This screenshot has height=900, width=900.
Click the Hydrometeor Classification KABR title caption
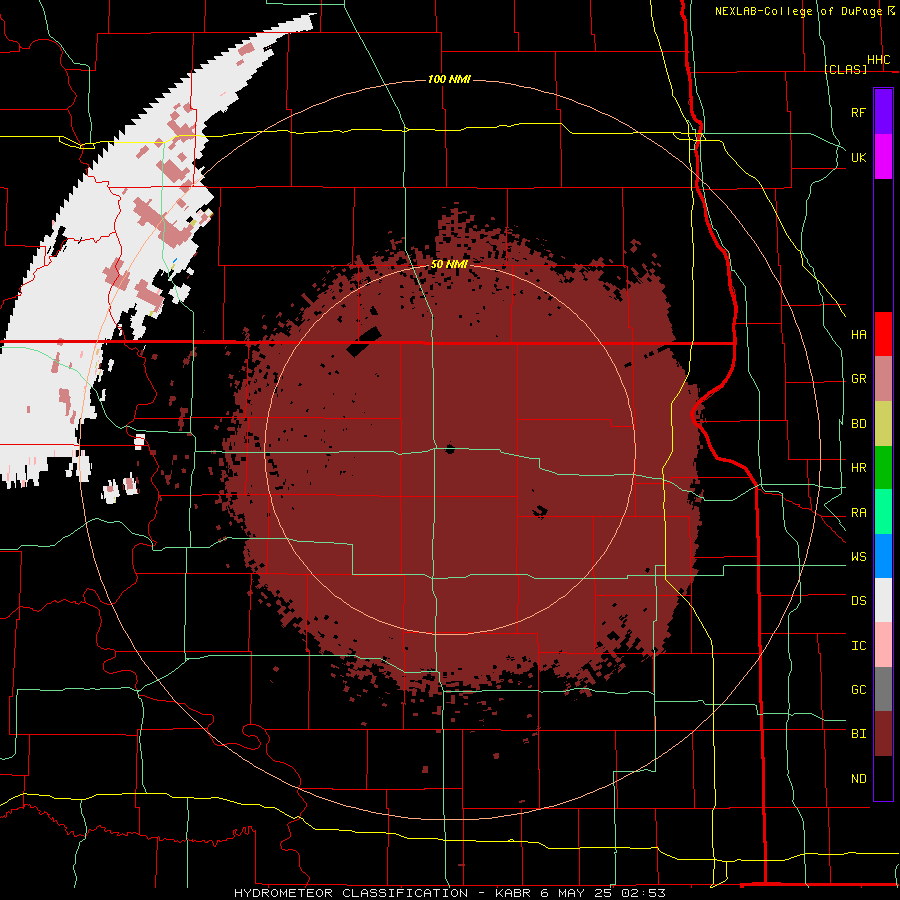(x=449, y=893)
